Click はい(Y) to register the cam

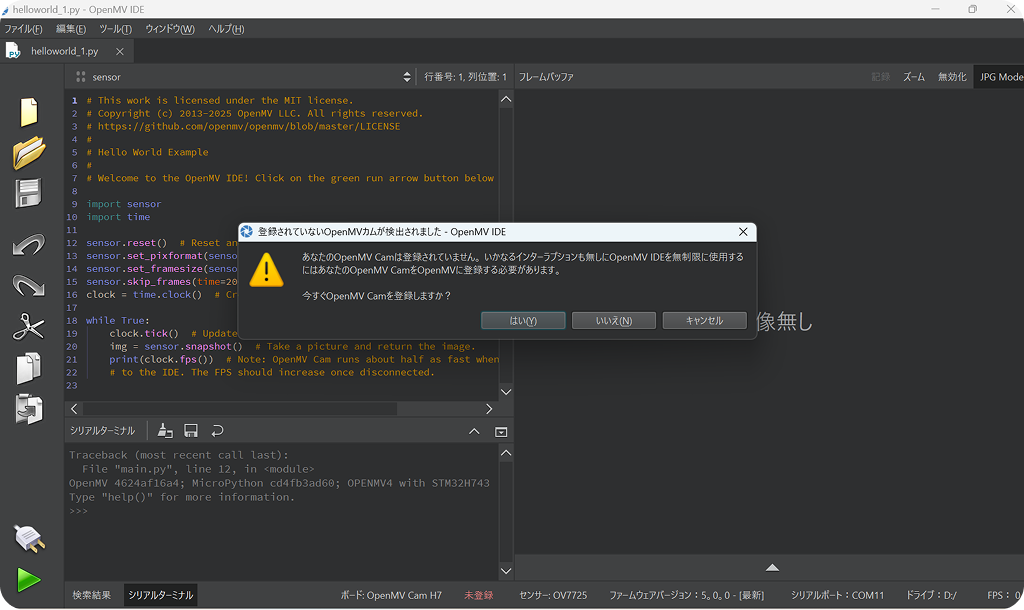click(x=523, y=321)
